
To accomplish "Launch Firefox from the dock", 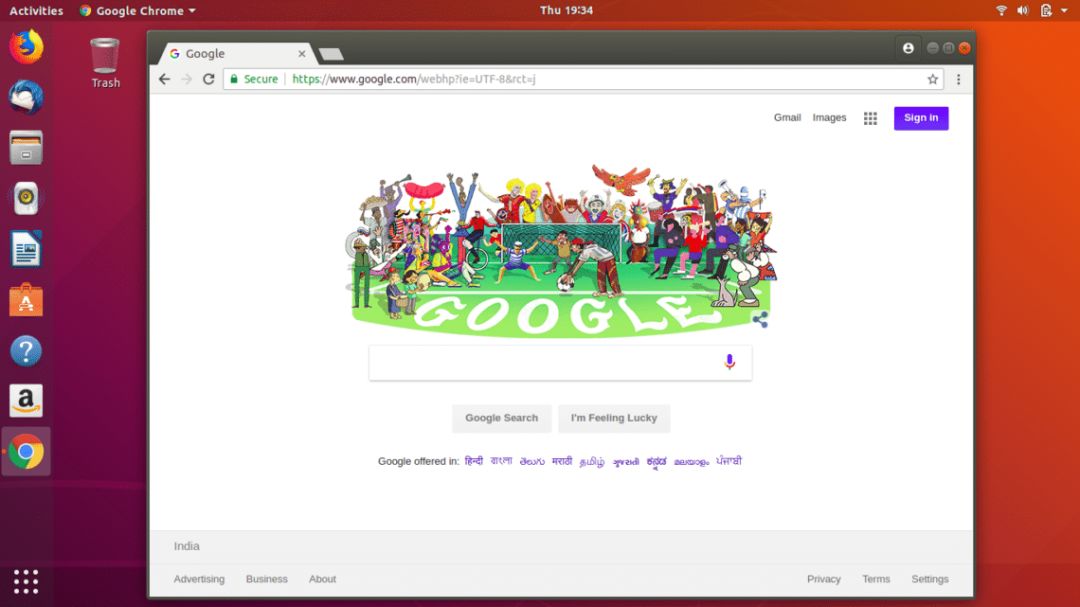I will coord(26,48).
